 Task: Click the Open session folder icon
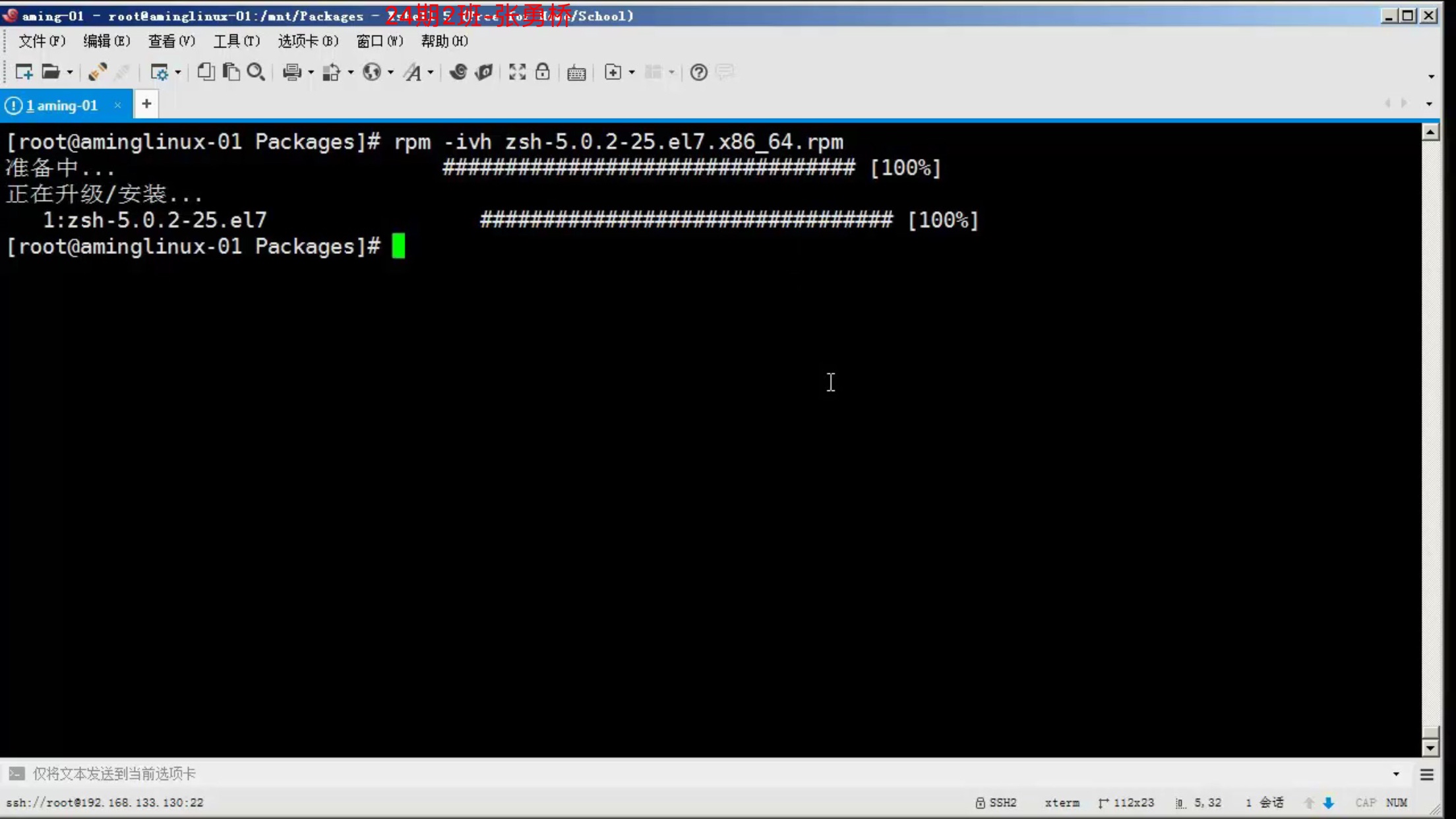[x=51, y=72]
